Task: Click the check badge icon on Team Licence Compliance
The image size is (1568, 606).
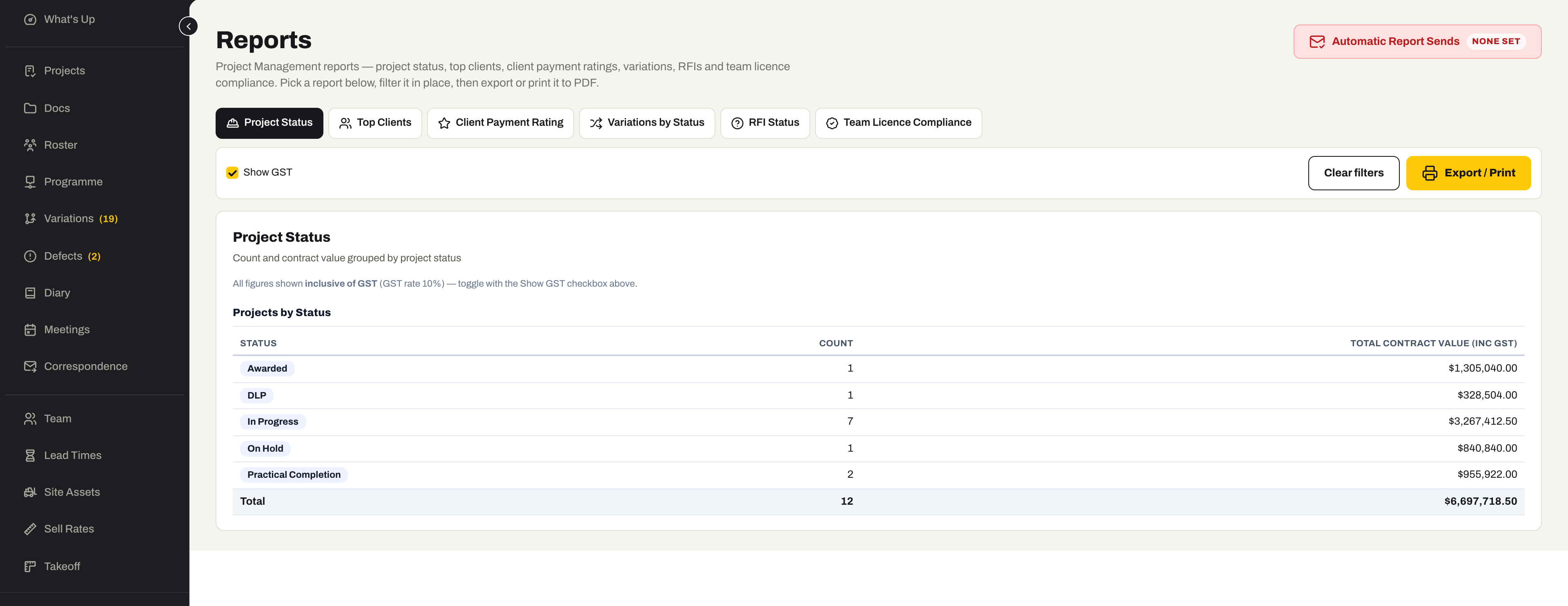Action: point(832,123)
